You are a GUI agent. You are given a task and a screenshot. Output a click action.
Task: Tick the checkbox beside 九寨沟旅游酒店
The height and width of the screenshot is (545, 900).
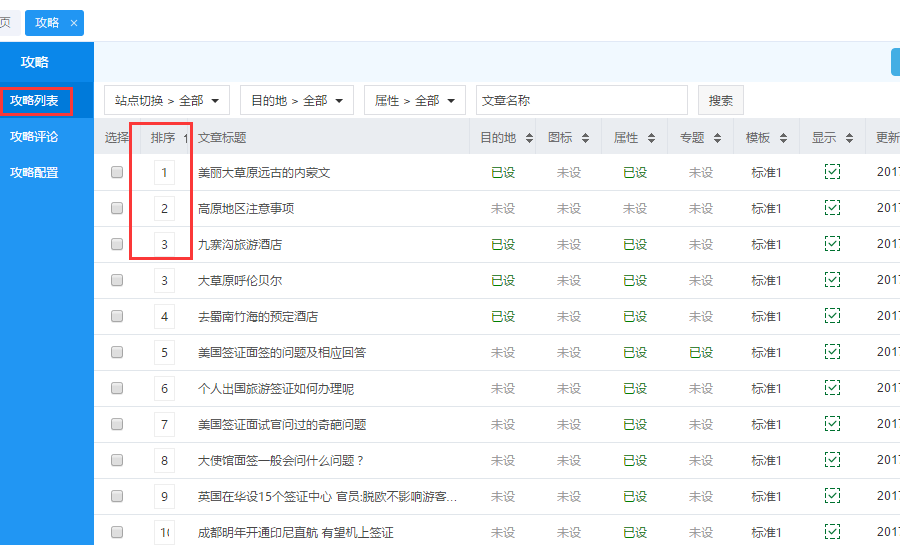(x=117, y=244)
